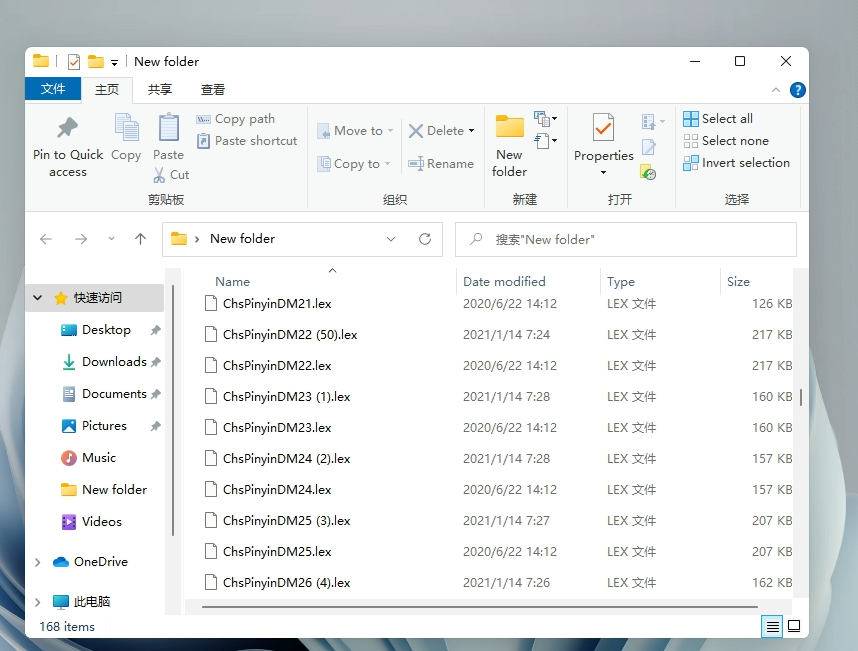858x651 pixels.
Task: Click the refresh icon beside the address bar
Action: click(424, 239)
